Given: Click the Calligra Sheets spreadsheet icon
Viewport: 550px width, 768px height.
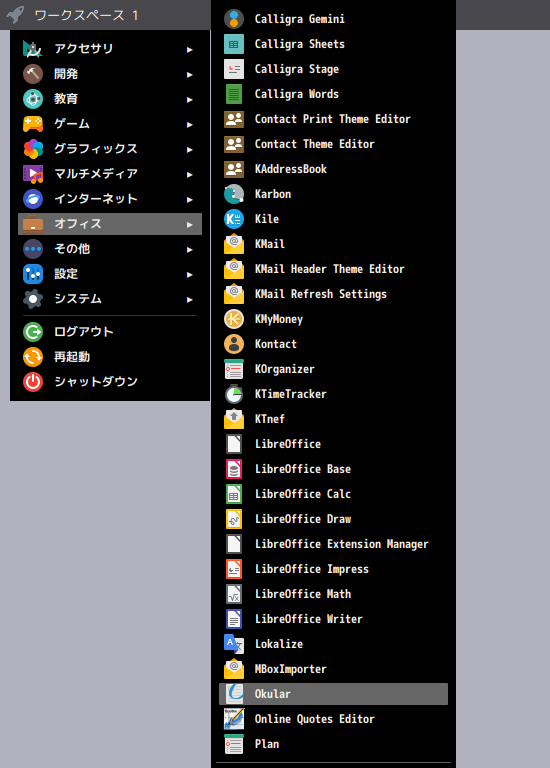Looking at the screenshot, I should [x=234, y=44].
